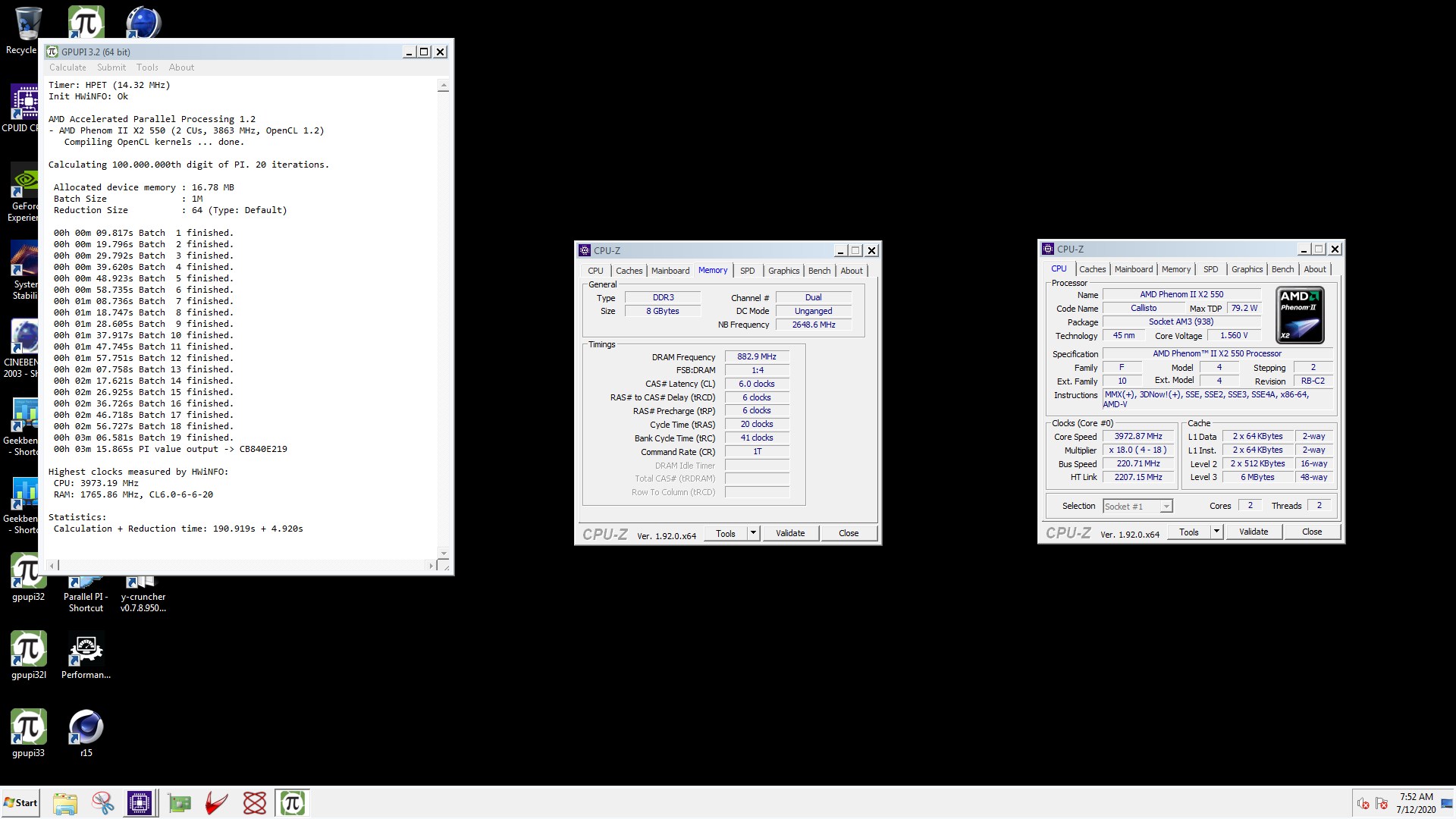The height and width of the screenshot is (819, 1456).
Task: Click Tools button in right CPU-Z window
Action: pyautogui.click(x=1189, y=532)
